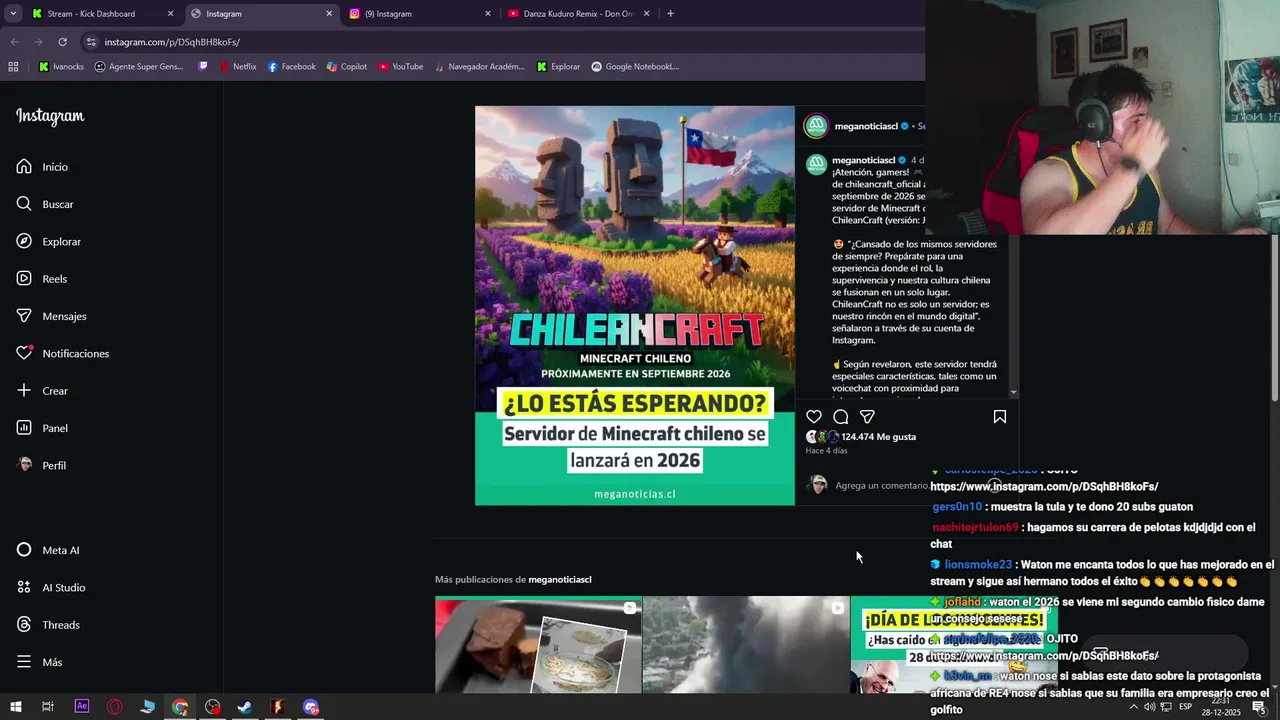Switch to Danza Kuduro Remix YouTube tab

[x=579, y=14]
